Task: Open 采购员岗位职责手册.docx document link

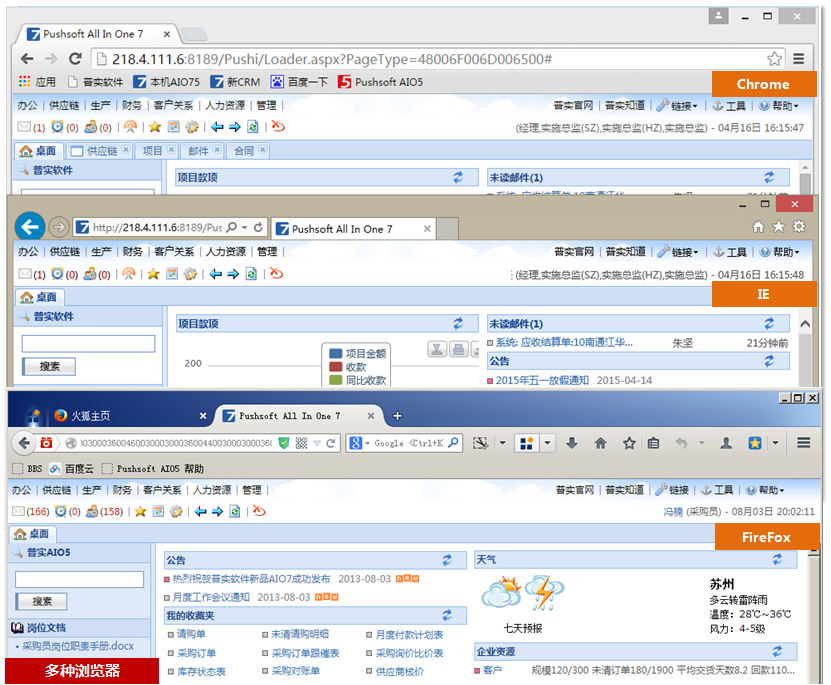Action: tap(78, 646)
